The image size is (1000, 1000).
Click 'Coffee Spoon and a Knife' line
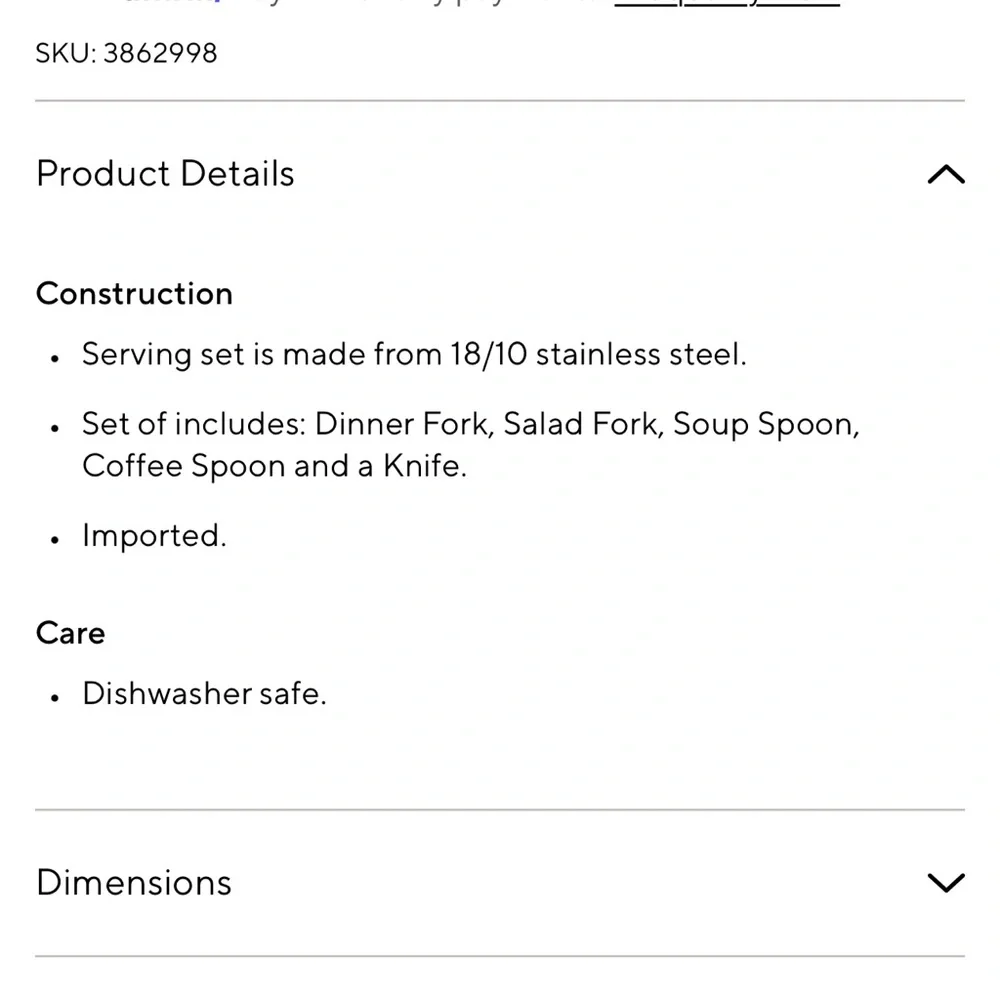[x=274, y=466]
